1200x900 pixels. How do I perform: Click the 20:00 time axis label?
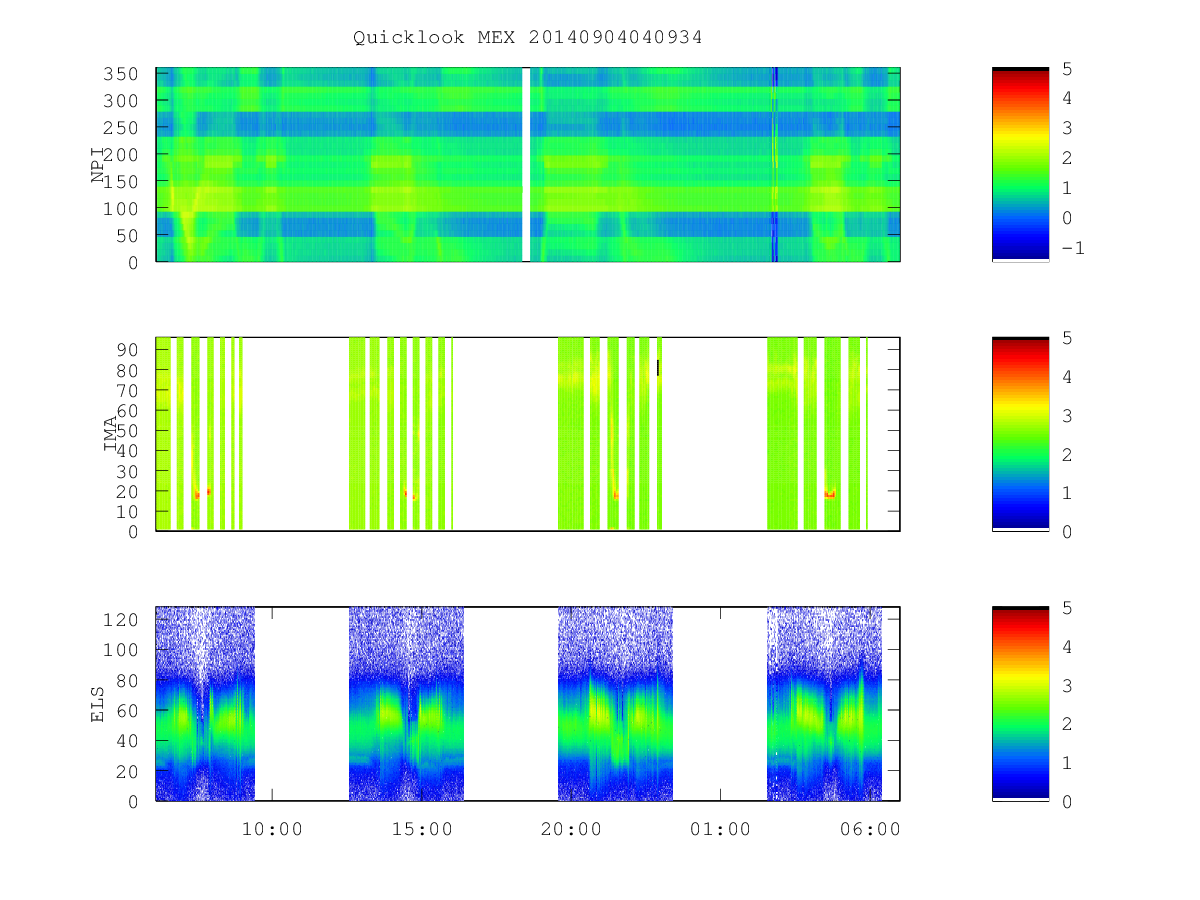[571, 830]
